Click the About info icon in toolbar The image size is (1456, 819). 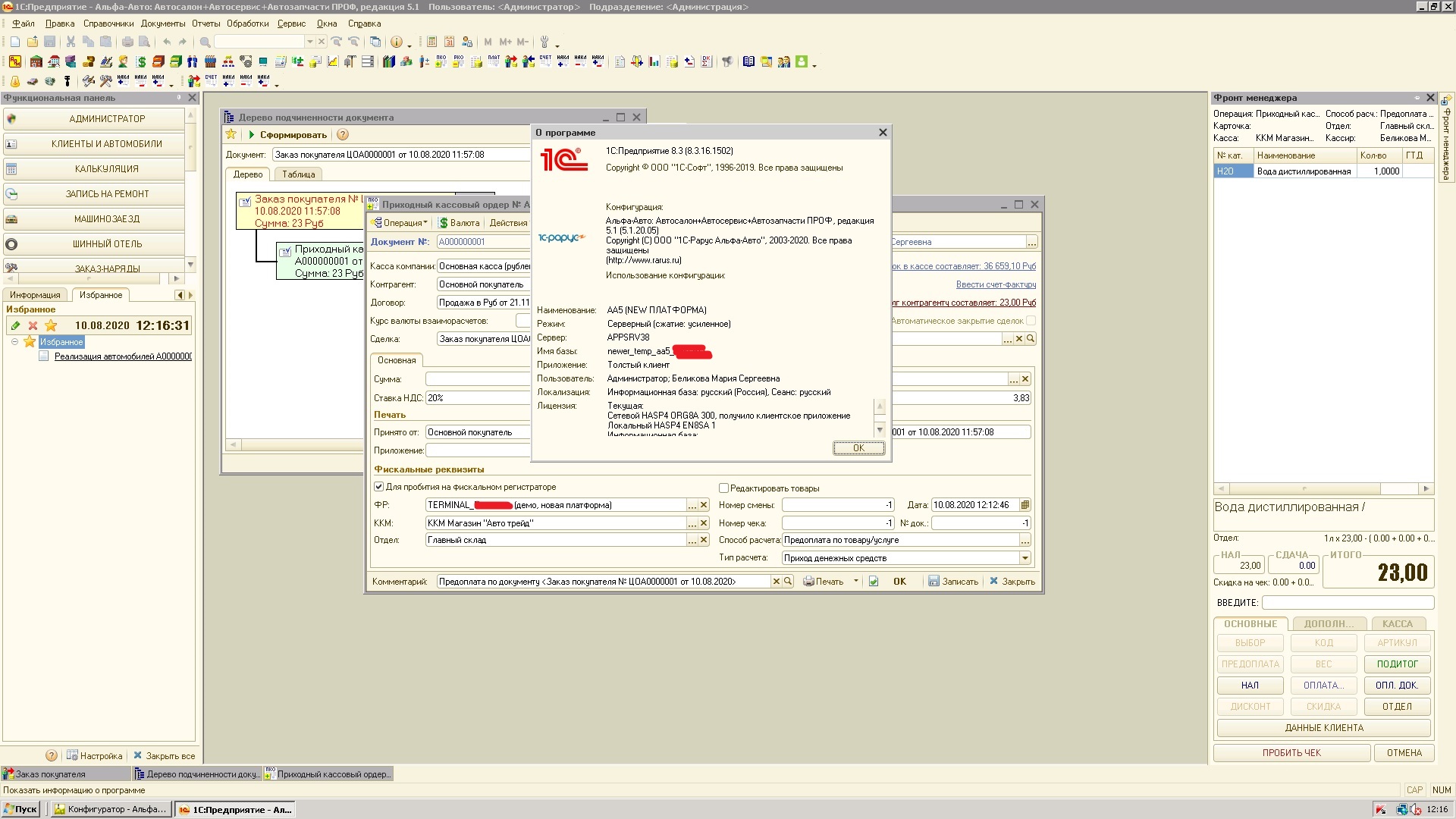point(396,42)
